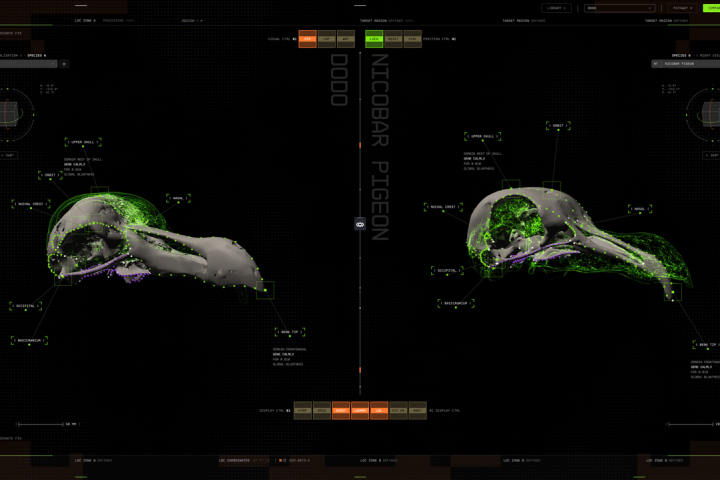720x480 pixels.
Task: Select the Beak Tip landmark on dodo skull
Action: (x=290, y=332)
